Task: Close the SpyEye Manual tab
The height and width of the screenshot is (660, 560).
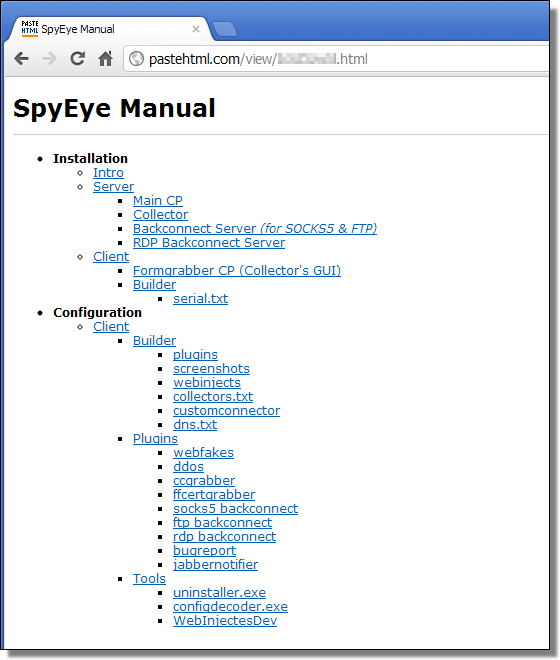Action: click(196, 29)
